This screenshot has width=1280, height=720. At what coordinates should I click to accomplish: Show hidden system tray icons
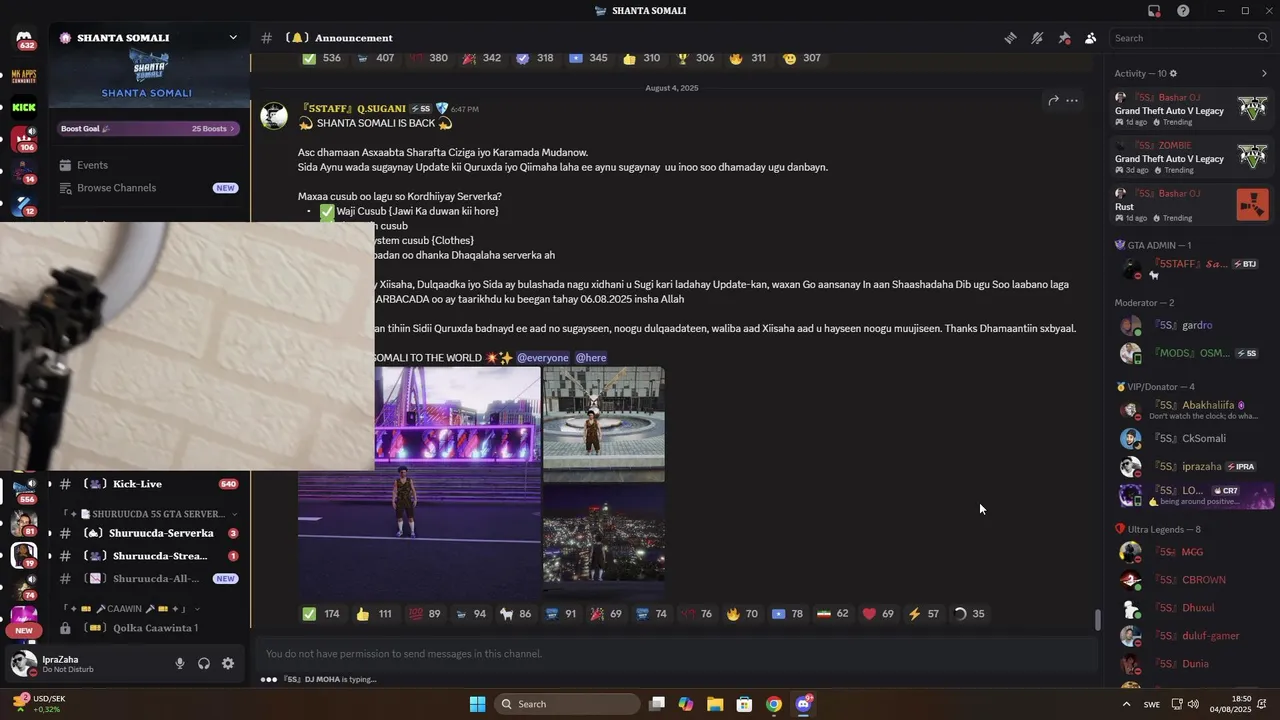1128,704
